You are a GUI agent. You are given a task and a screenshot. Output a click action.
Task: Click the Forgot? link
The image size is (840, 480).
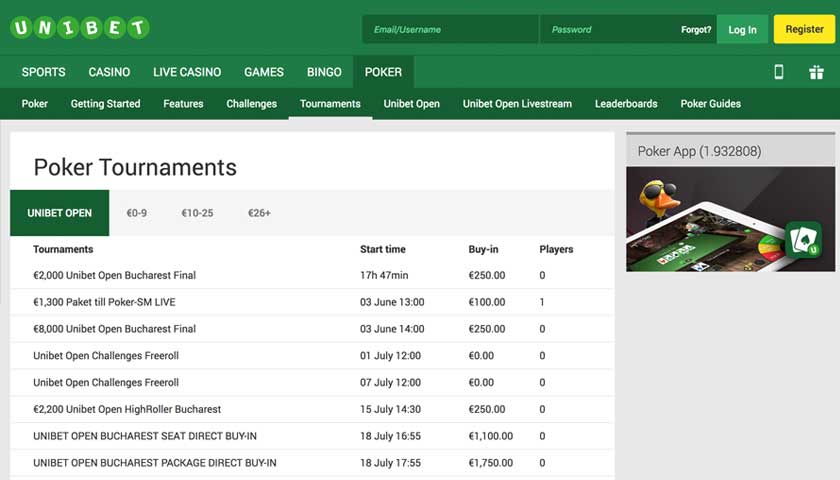click(696, 29)
